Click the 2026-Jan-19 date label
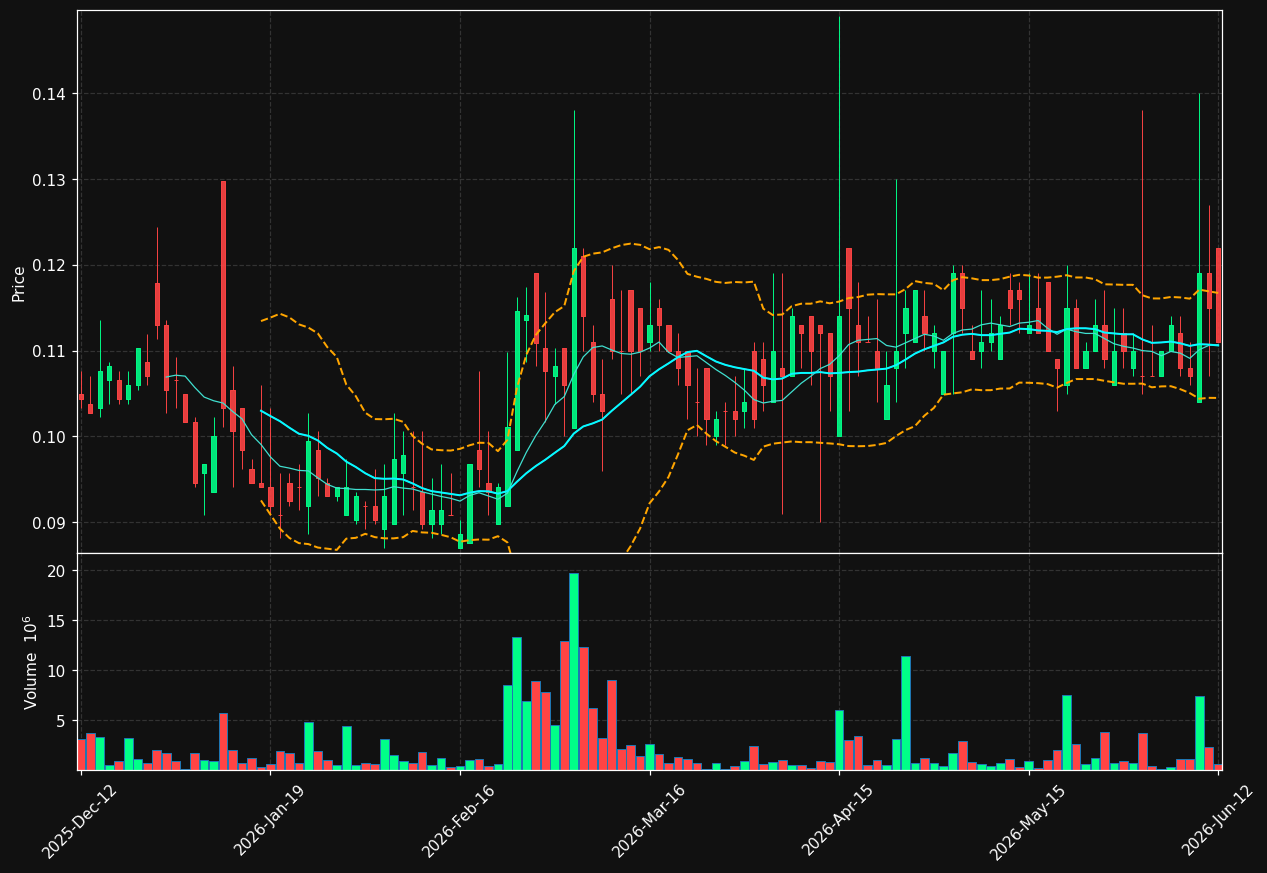Screen dimensions: 1267x873 (x=270, y=820)
